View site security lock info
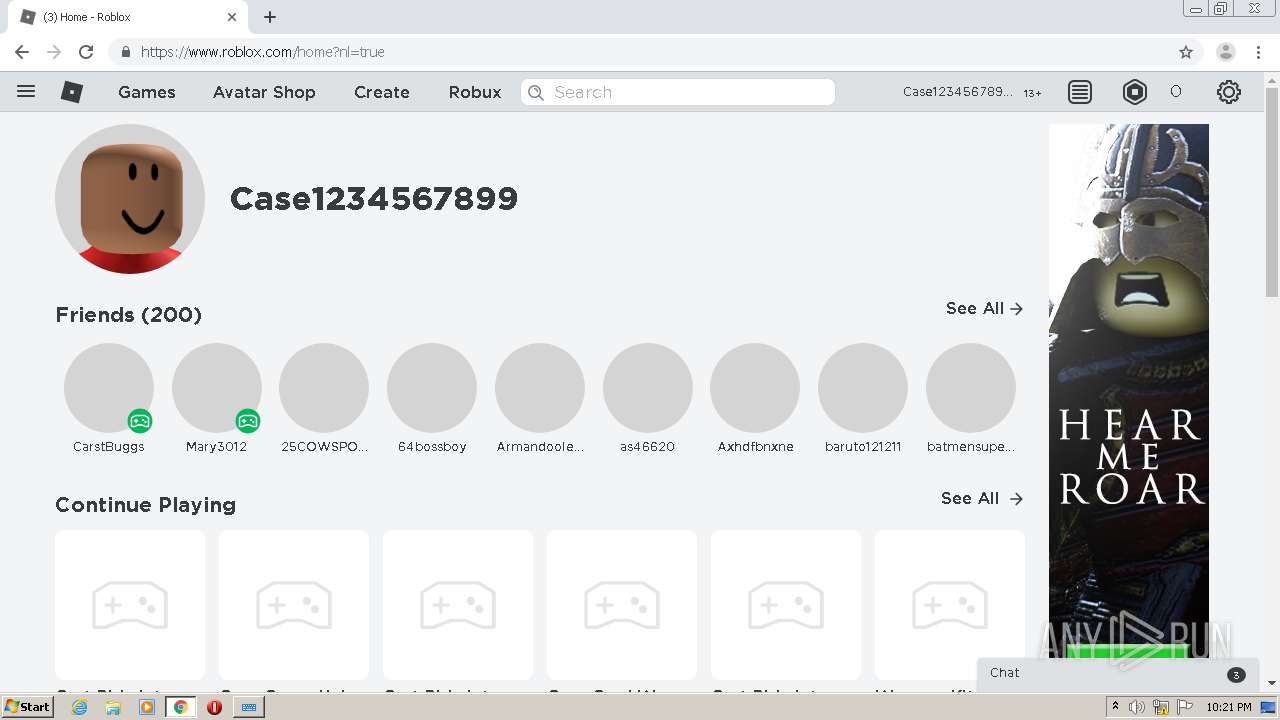The image size is (1280, 720). (x=125, y=52)
